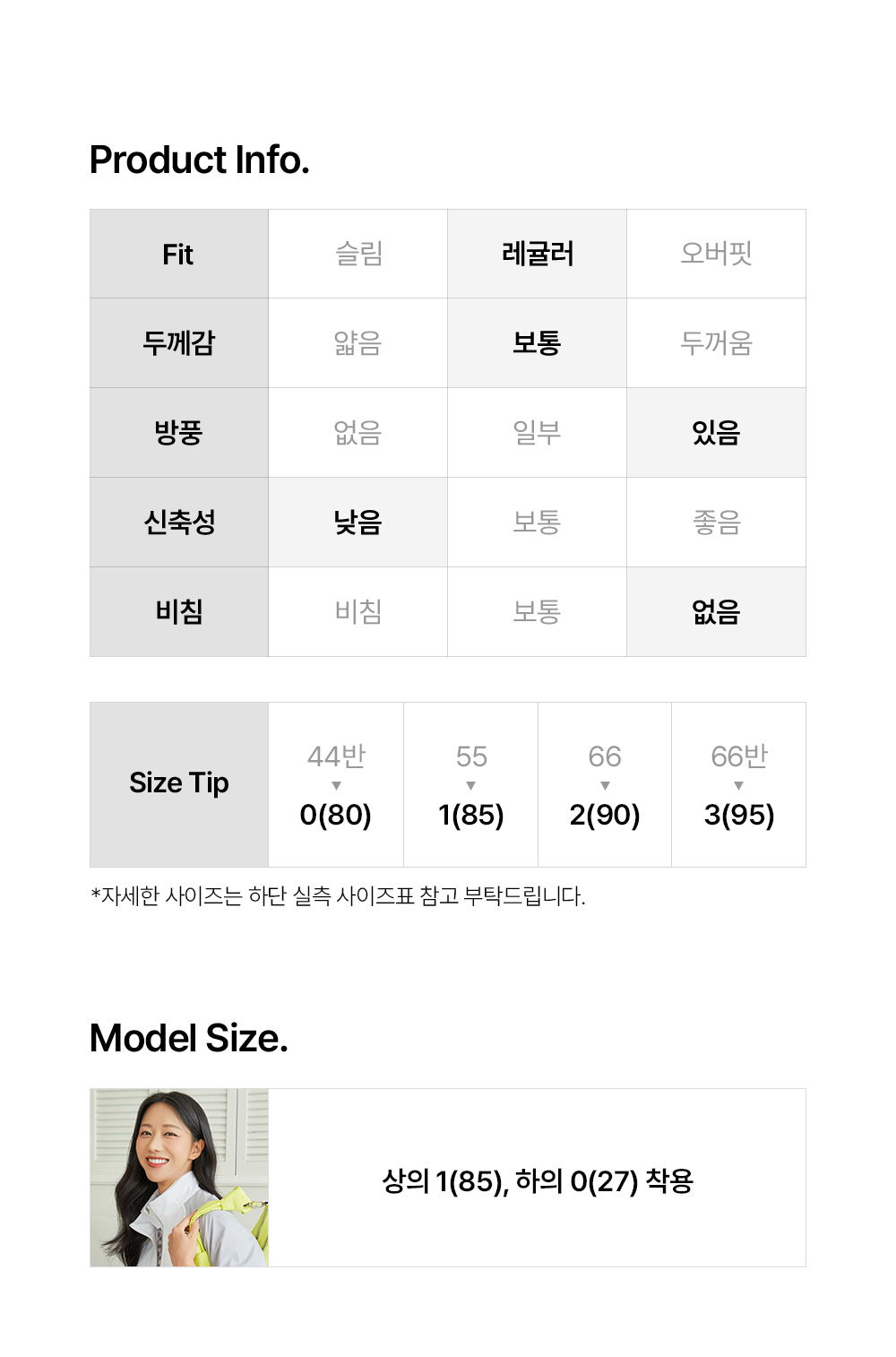896x1357 pixels.
Task: Select the 레귤러 fit option
Action: pyautogui.click(x=538, y=254)
